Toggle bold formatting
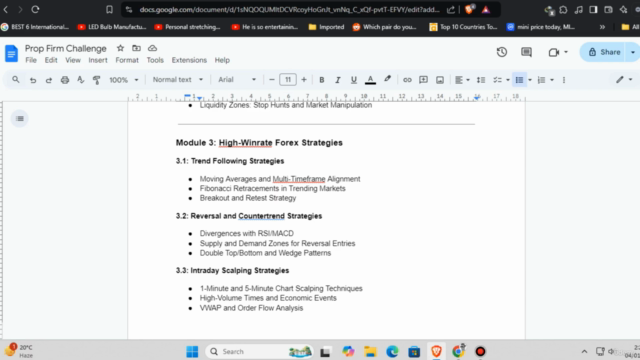 (x=322, y=80)
